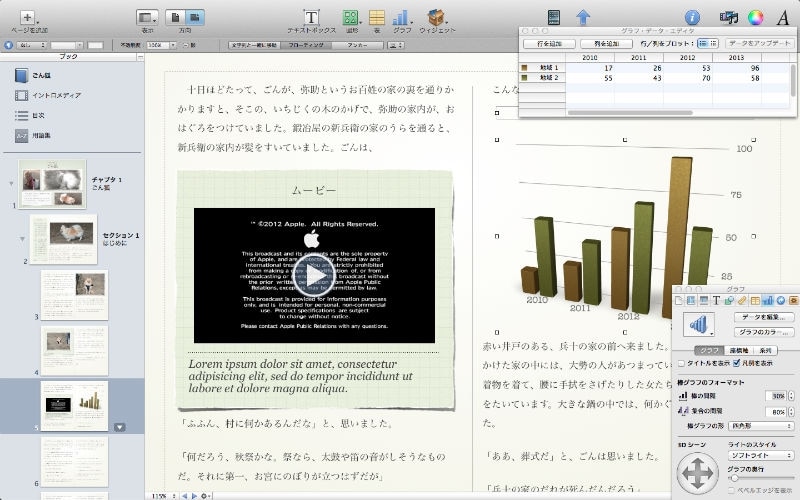Open the Colors wheel icon
800x500 pixels.
coord(756,17)
